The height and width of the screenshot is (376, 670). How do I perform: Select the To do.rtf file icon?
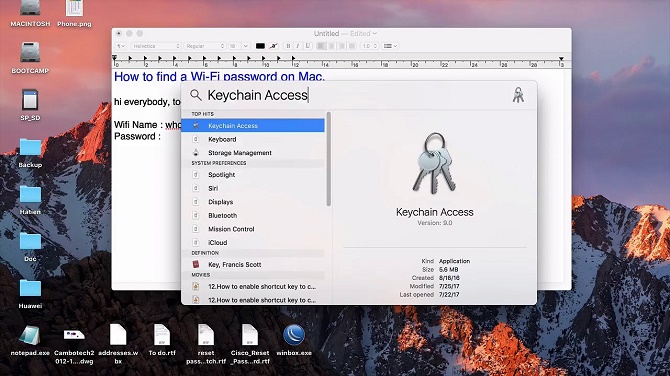point(162,340)
